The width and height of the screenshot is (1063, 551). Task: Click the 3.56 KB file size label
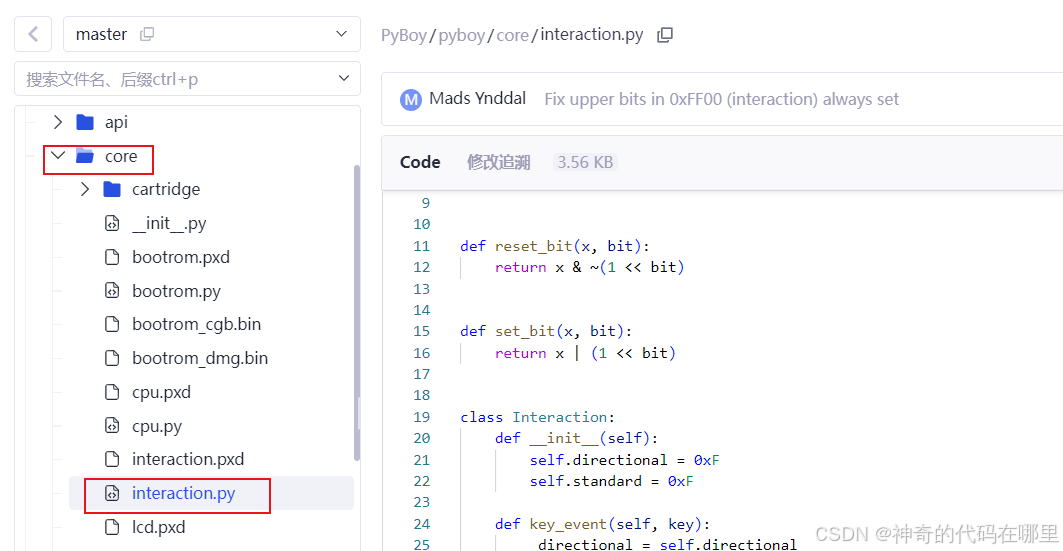pos(585,162)
